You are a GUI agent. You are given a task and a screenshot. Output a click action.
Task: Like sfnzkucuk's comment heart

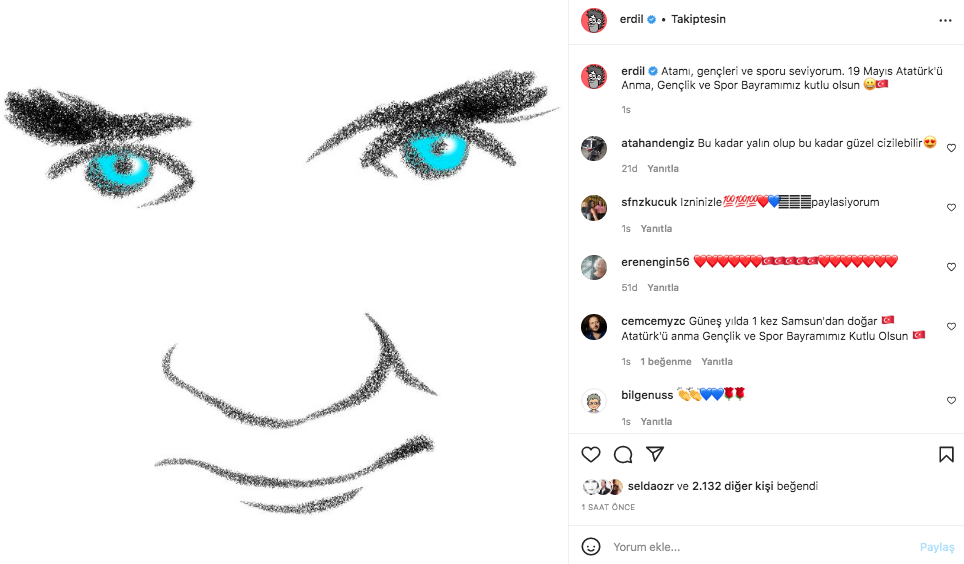[x=951, y=208]
